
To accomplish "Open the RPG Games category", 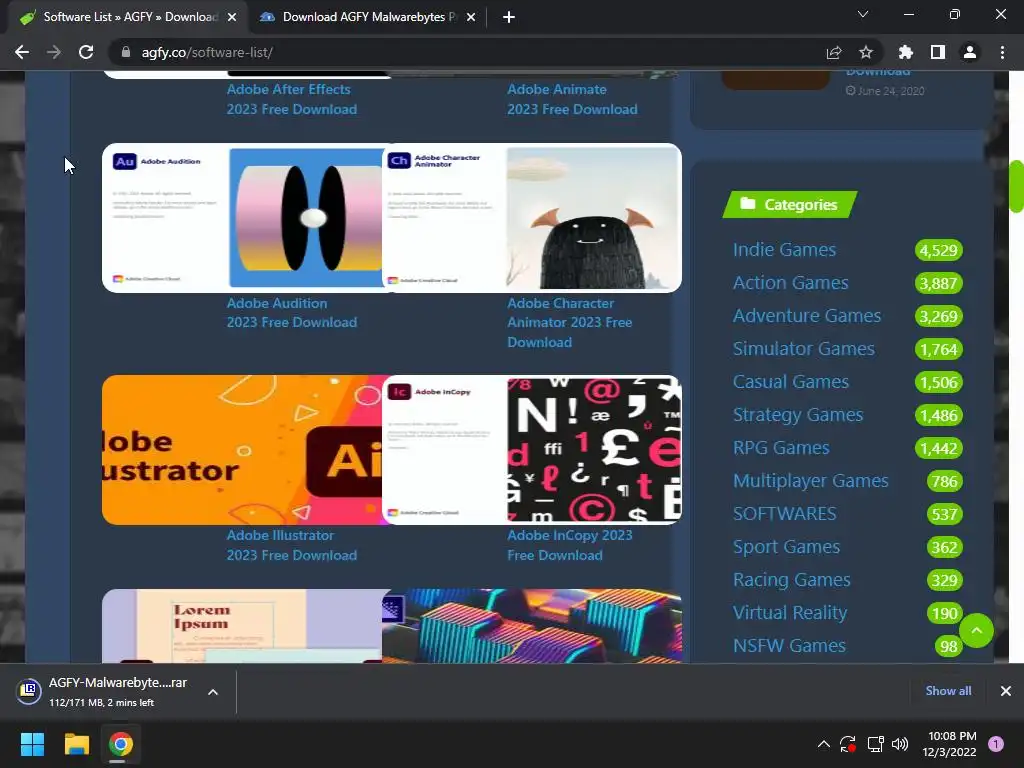I will click(x=780, y=447).
